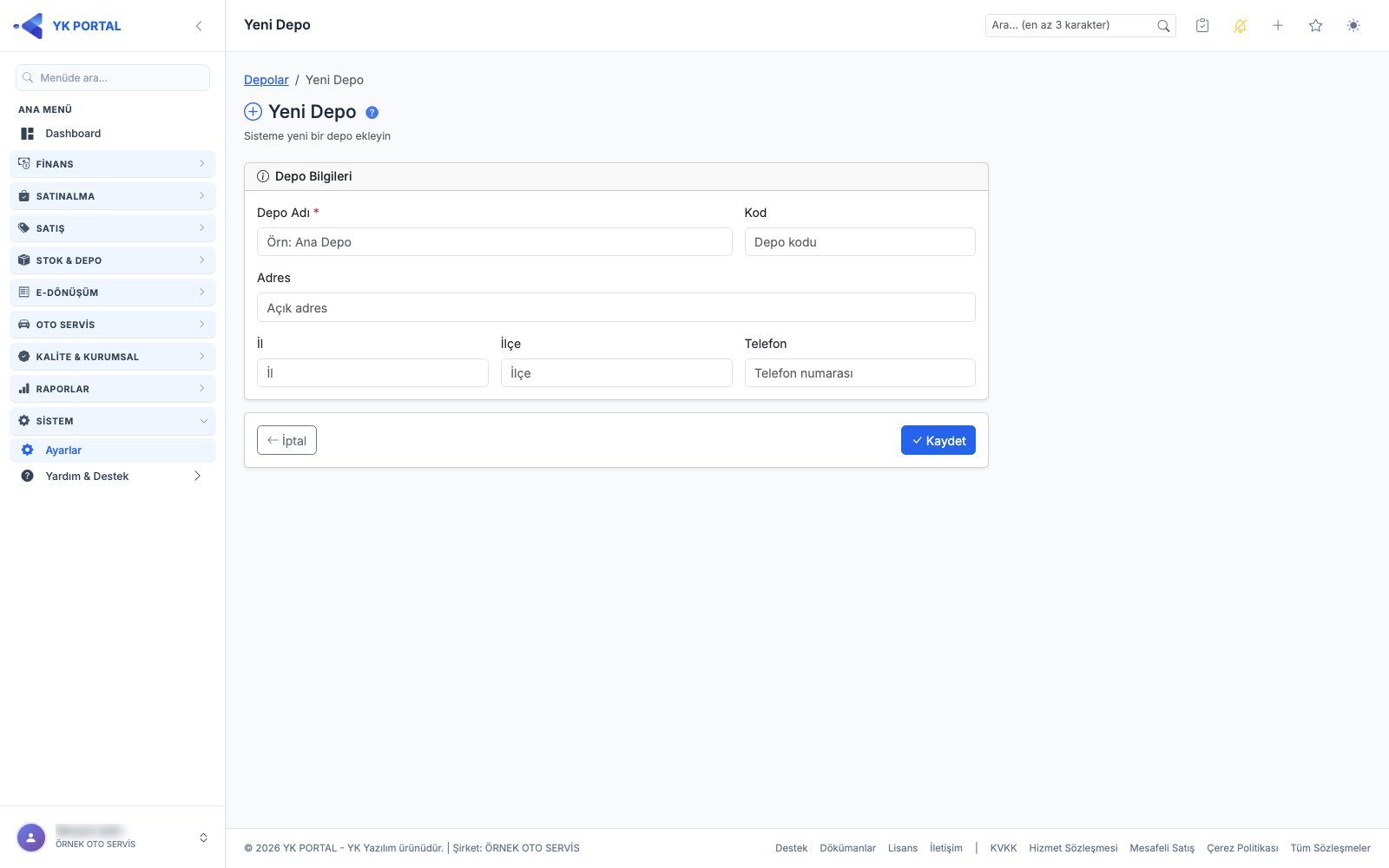
Task: Open the KVKK footer link
Action: 1004,848
